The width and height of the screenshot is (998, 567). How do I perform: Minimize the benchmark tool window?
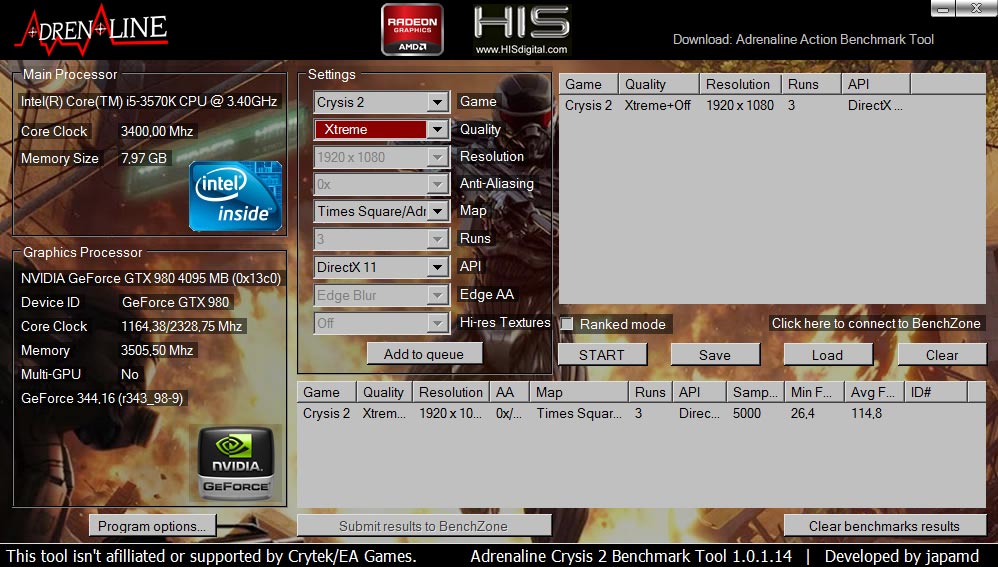pyautogui.click(x=942, y=8)
